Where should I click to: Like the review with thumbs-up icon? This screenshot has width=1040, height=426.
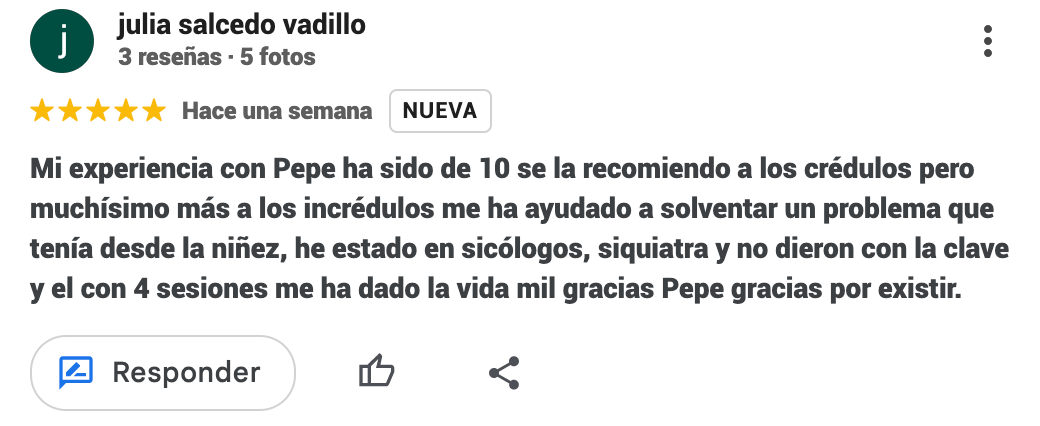pos(376,373)
